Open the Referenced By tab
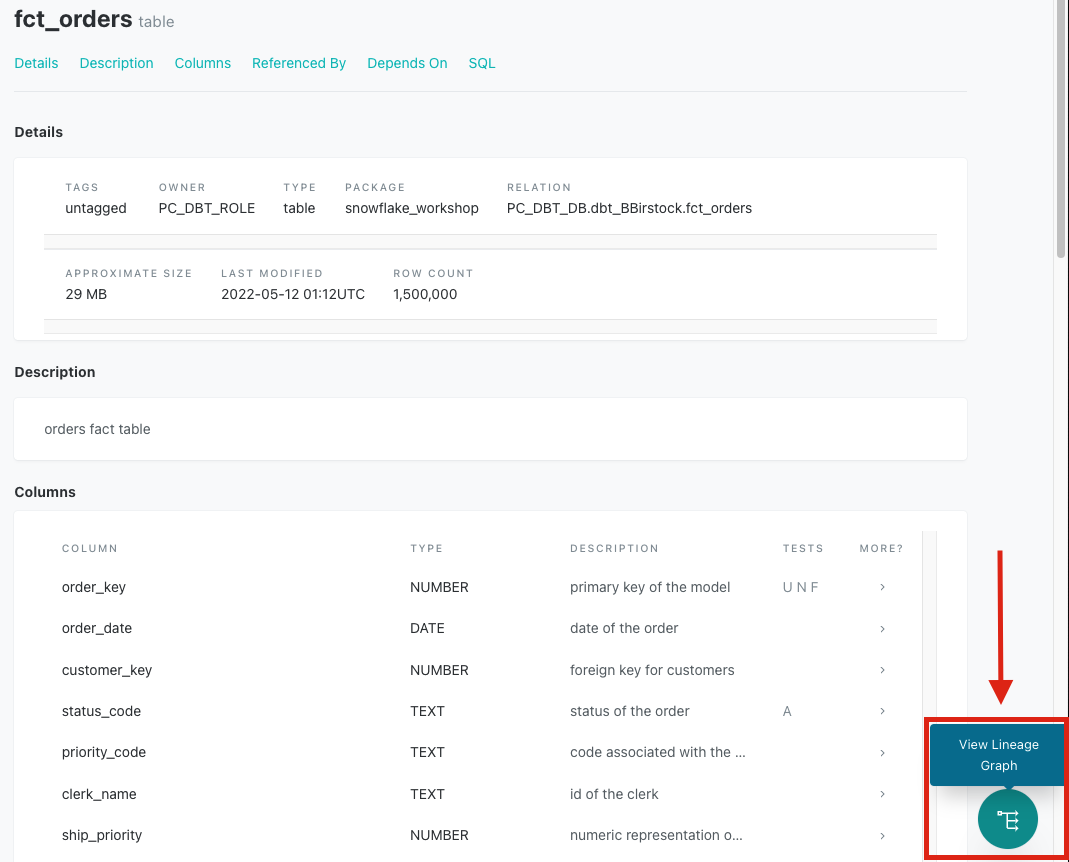 (x=299, y=63)
